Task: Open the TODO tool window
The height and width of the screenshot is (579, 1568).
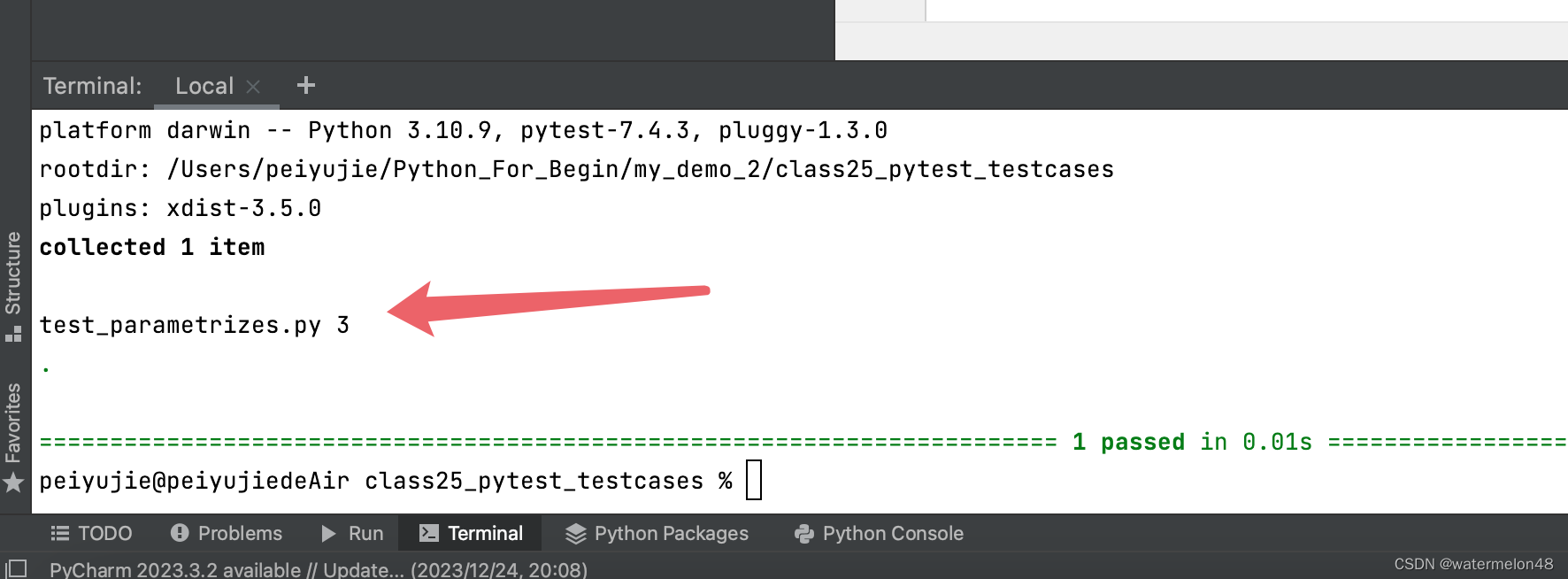Action: click(x=92, y=533)
